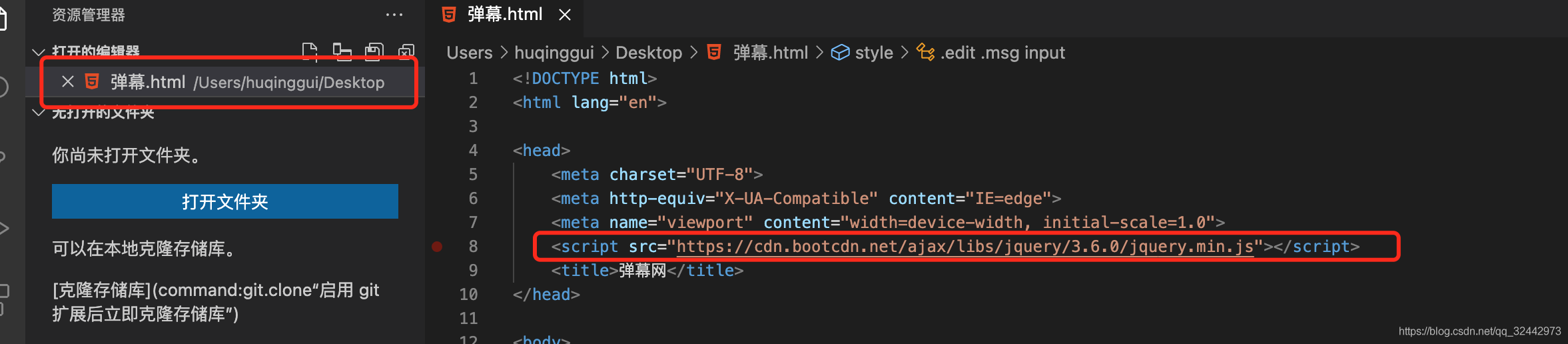1568x344 pixels.
Task: Open the jquery.min.js CDN link
Action: click(x=965, y=247)
